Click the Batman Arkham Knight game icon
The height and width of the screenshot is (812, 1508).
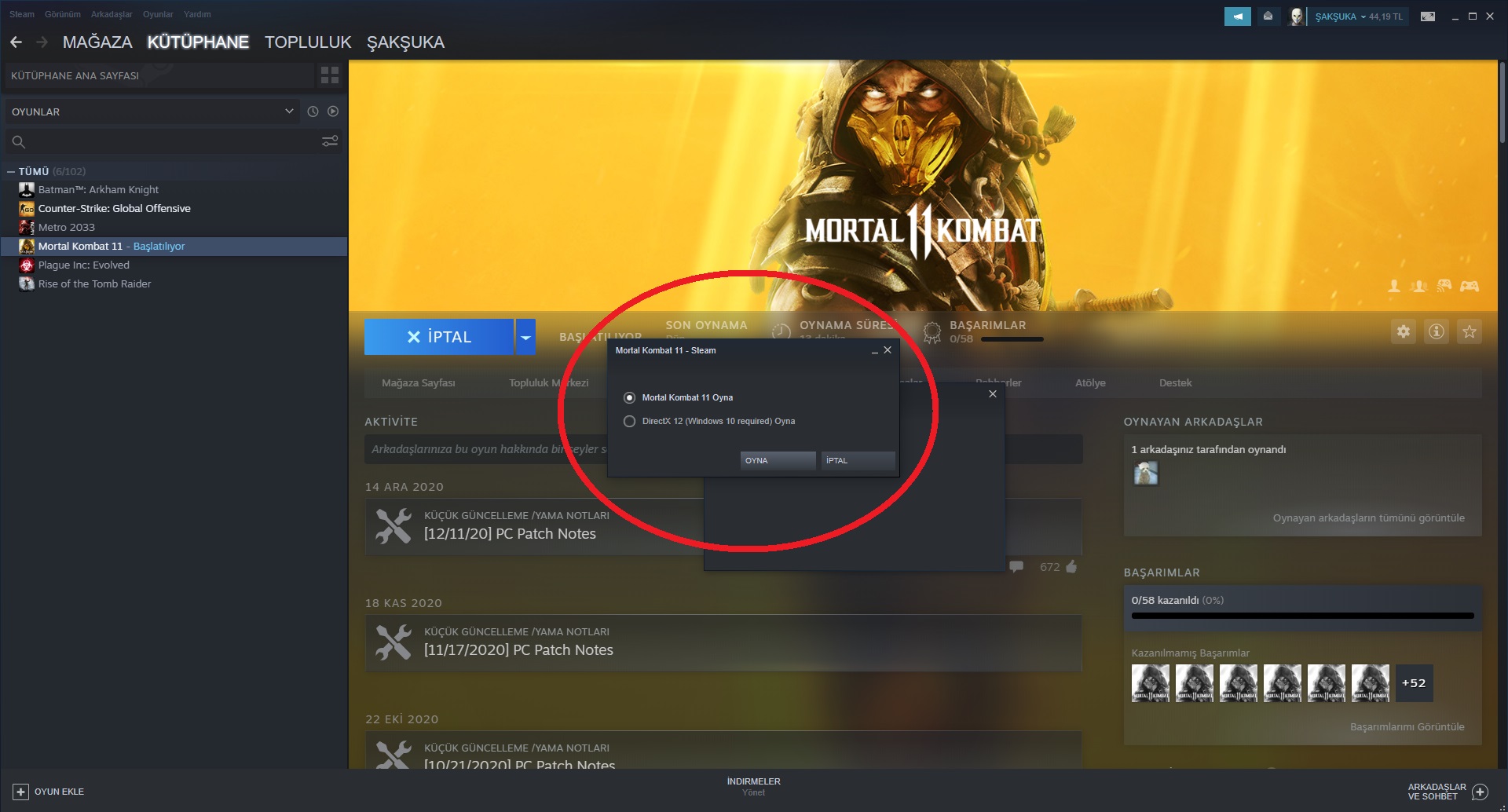[x=27, y=189]
